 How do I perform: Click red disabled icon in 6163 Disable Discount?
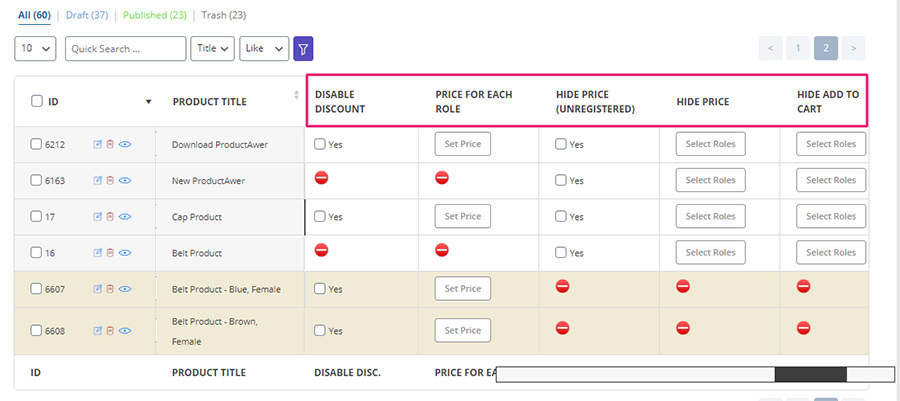click(x=321, y=178)
